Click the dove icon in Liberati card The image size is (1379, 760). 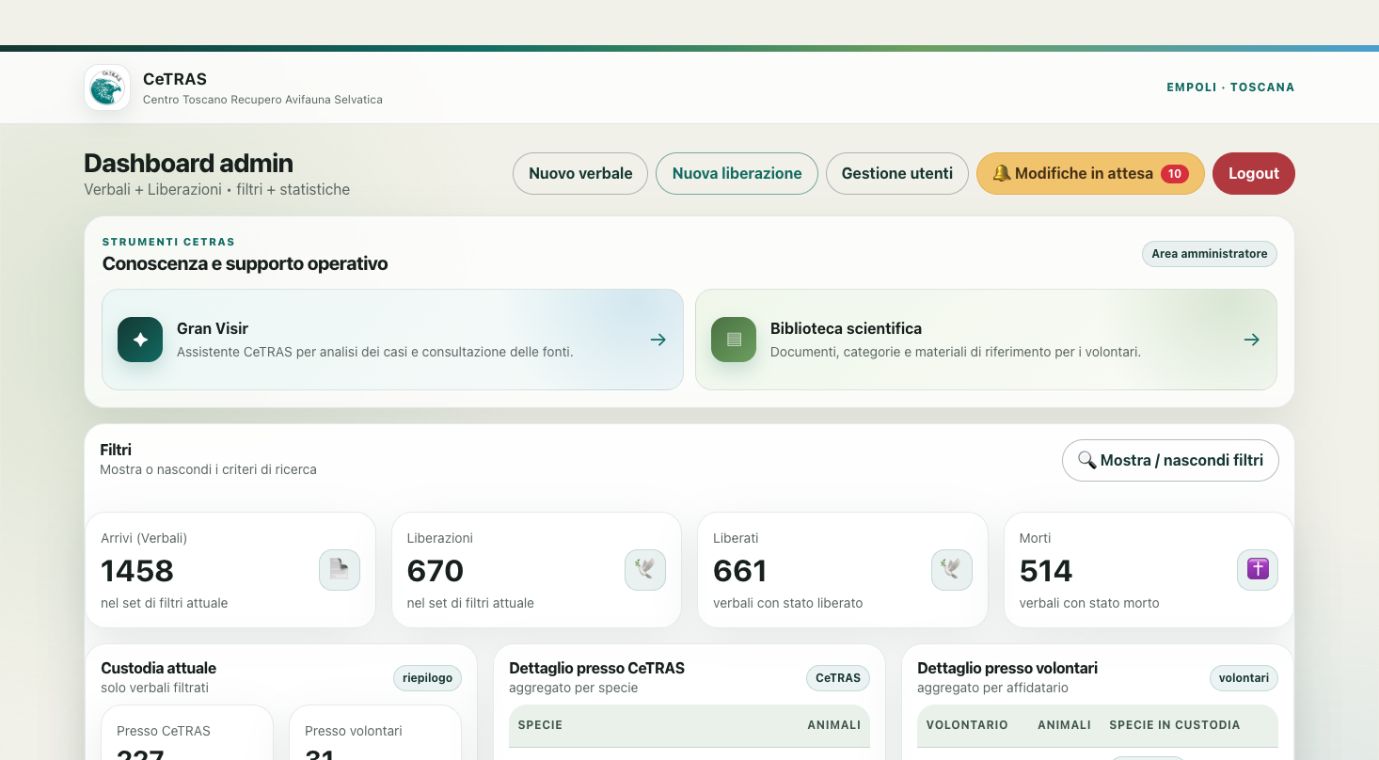point(952,570)
